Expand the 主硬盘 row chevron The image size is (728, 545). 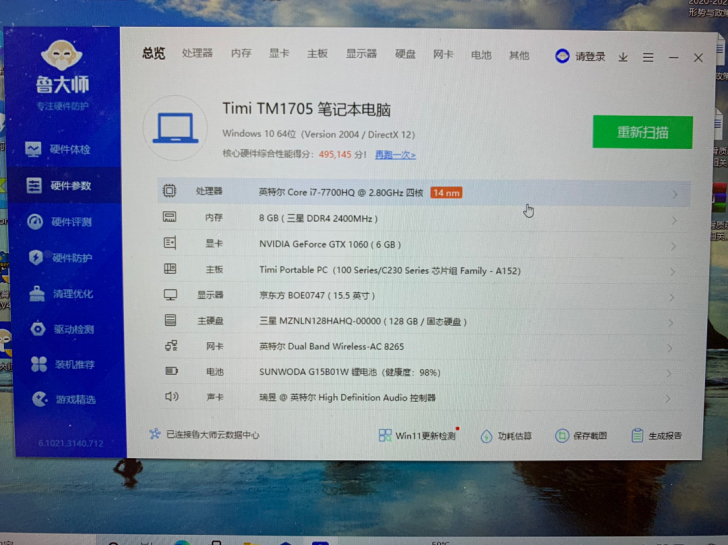tap(670, 323)
